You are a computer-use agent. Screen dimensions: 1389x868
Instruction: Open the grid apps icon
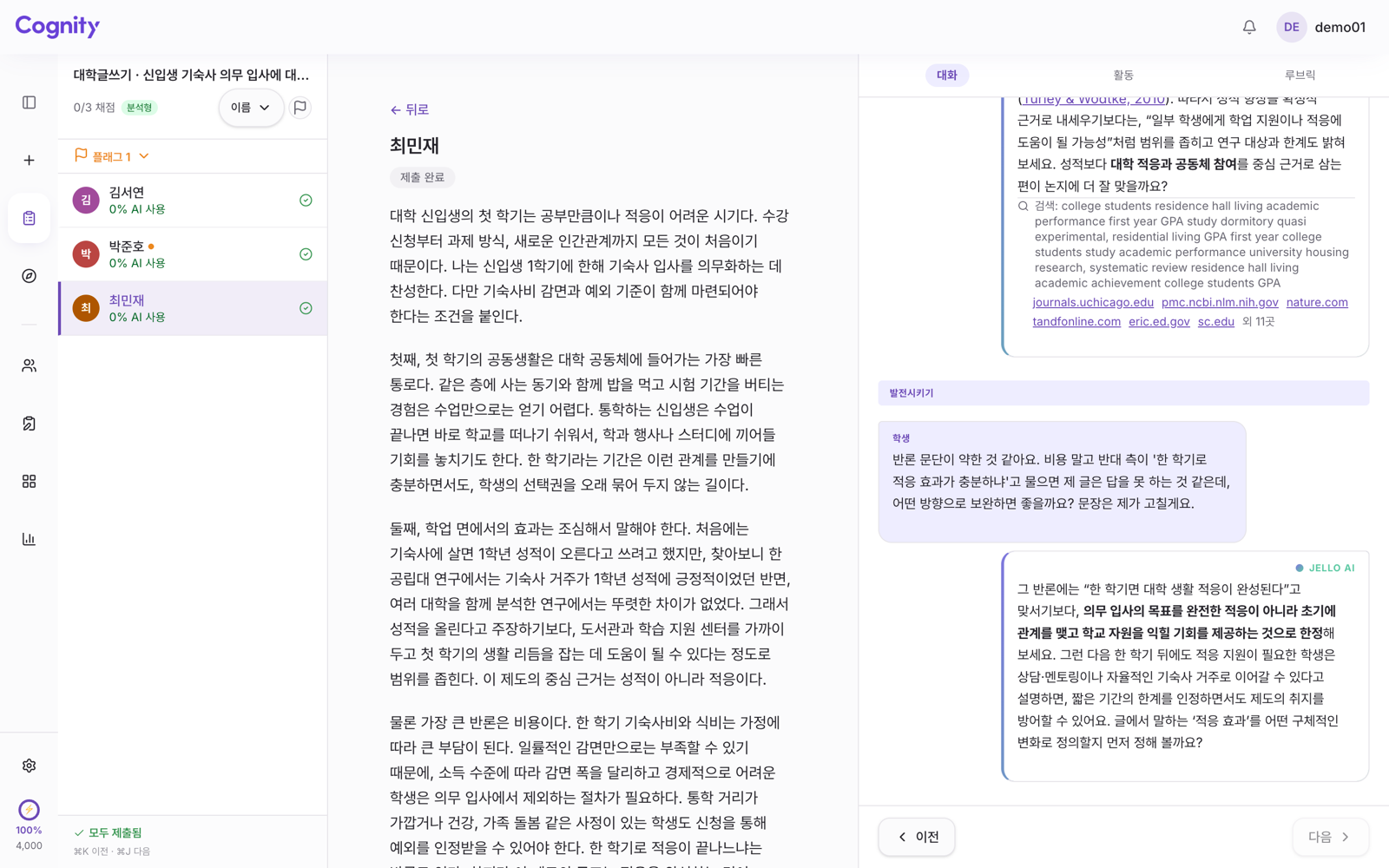pyautogui.click(x=29, y=481)
